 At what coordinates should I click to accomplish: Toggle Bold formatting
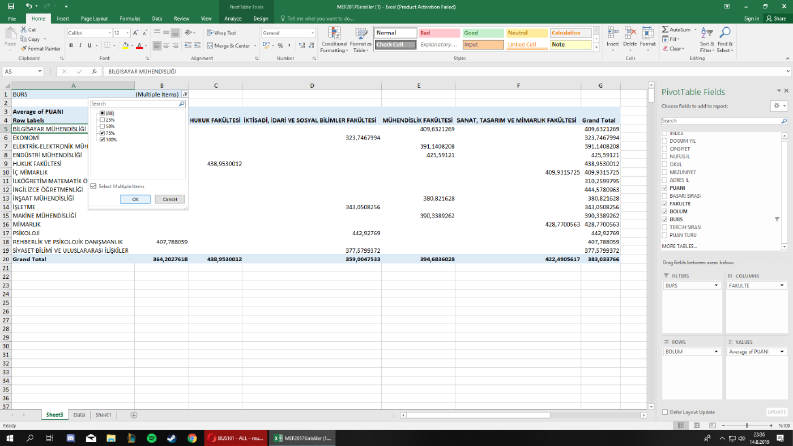point(71,46)
